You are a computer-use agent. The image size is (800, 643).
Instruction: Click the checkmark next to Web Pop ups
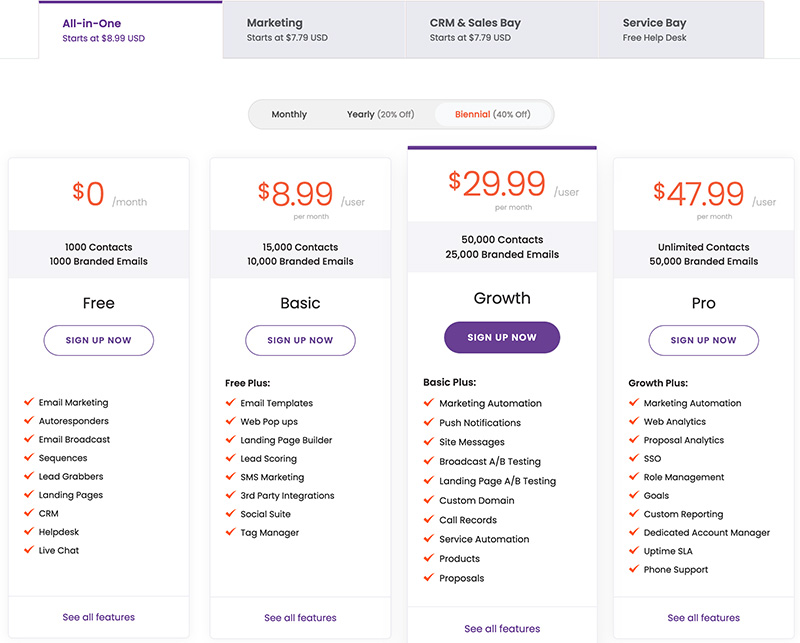[x=230, y=422]
